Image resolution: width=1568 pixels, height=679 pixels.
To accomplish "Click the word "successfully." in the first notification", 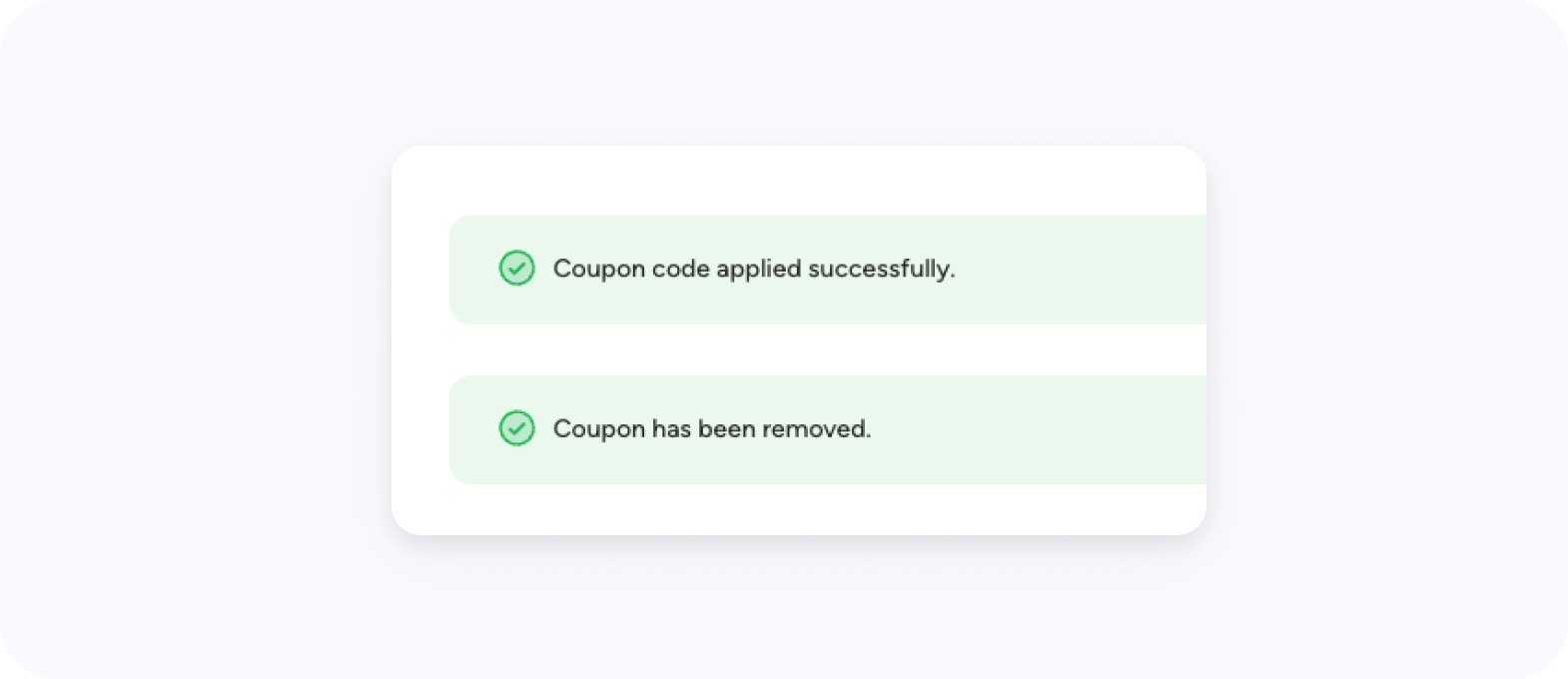I will click(881, 269).
